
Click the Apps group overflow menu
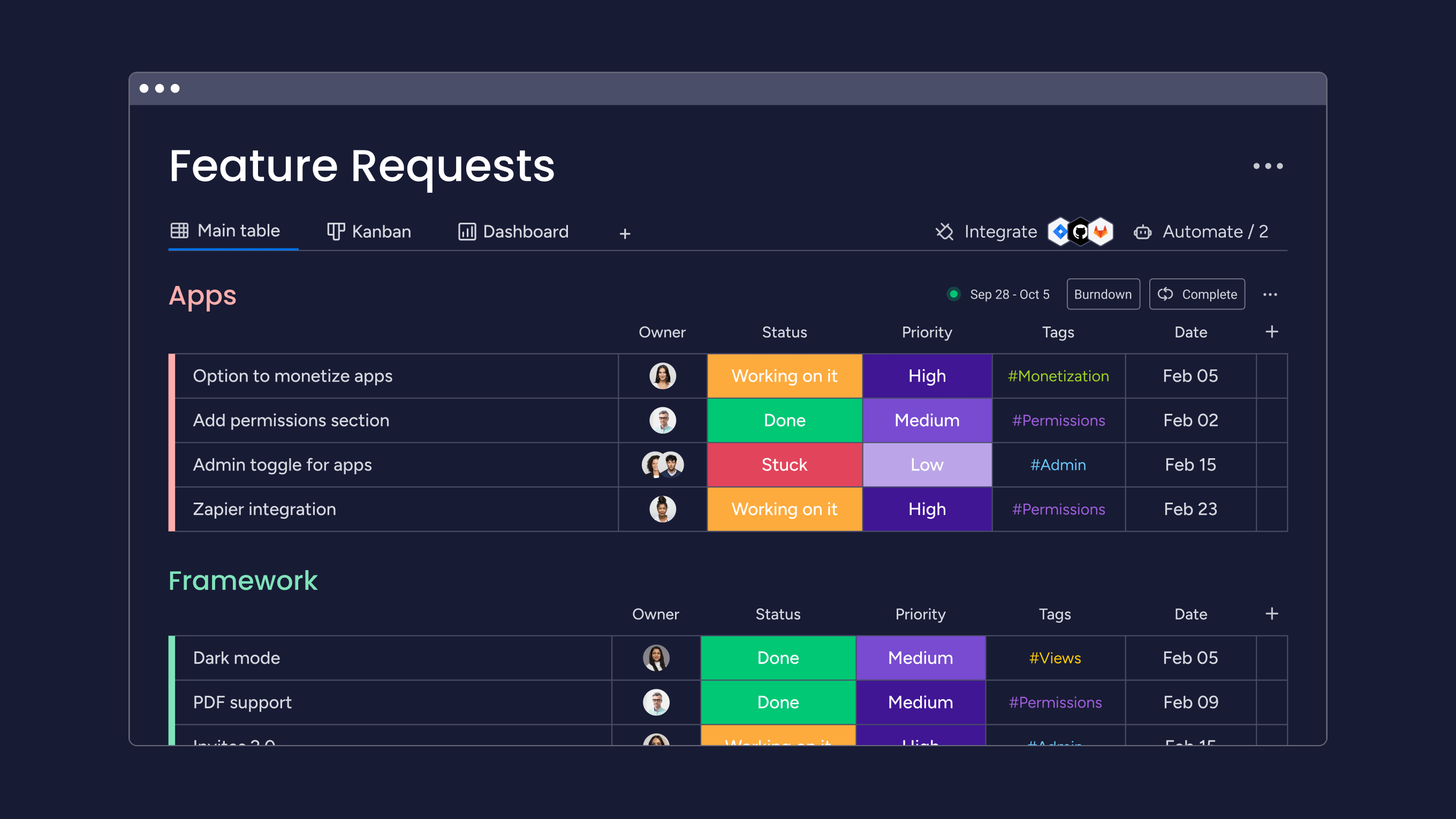[x=1270, y=294]
